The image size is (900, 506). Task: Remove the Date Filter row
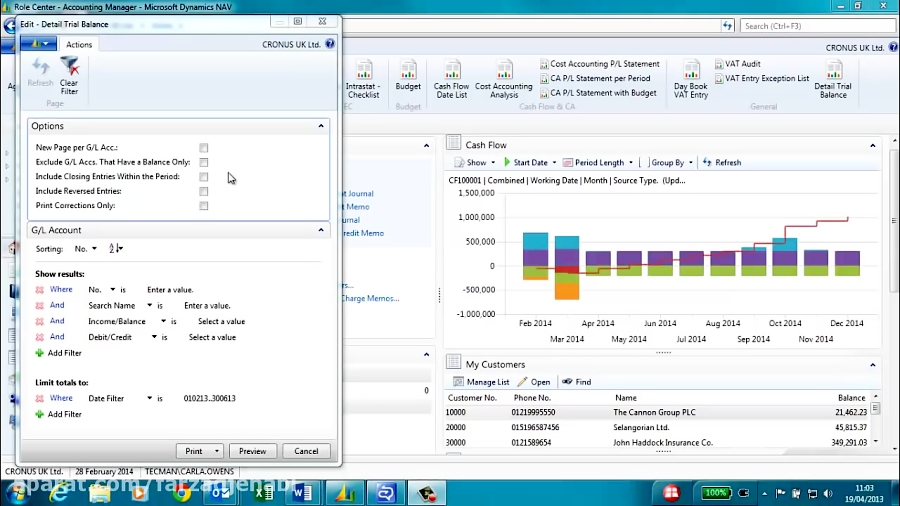click(40, 398)
